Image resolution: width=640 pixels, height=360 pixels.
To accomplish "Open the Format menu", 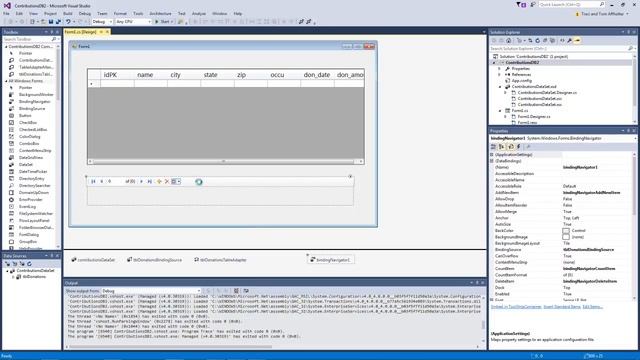I will click(120, 13).
